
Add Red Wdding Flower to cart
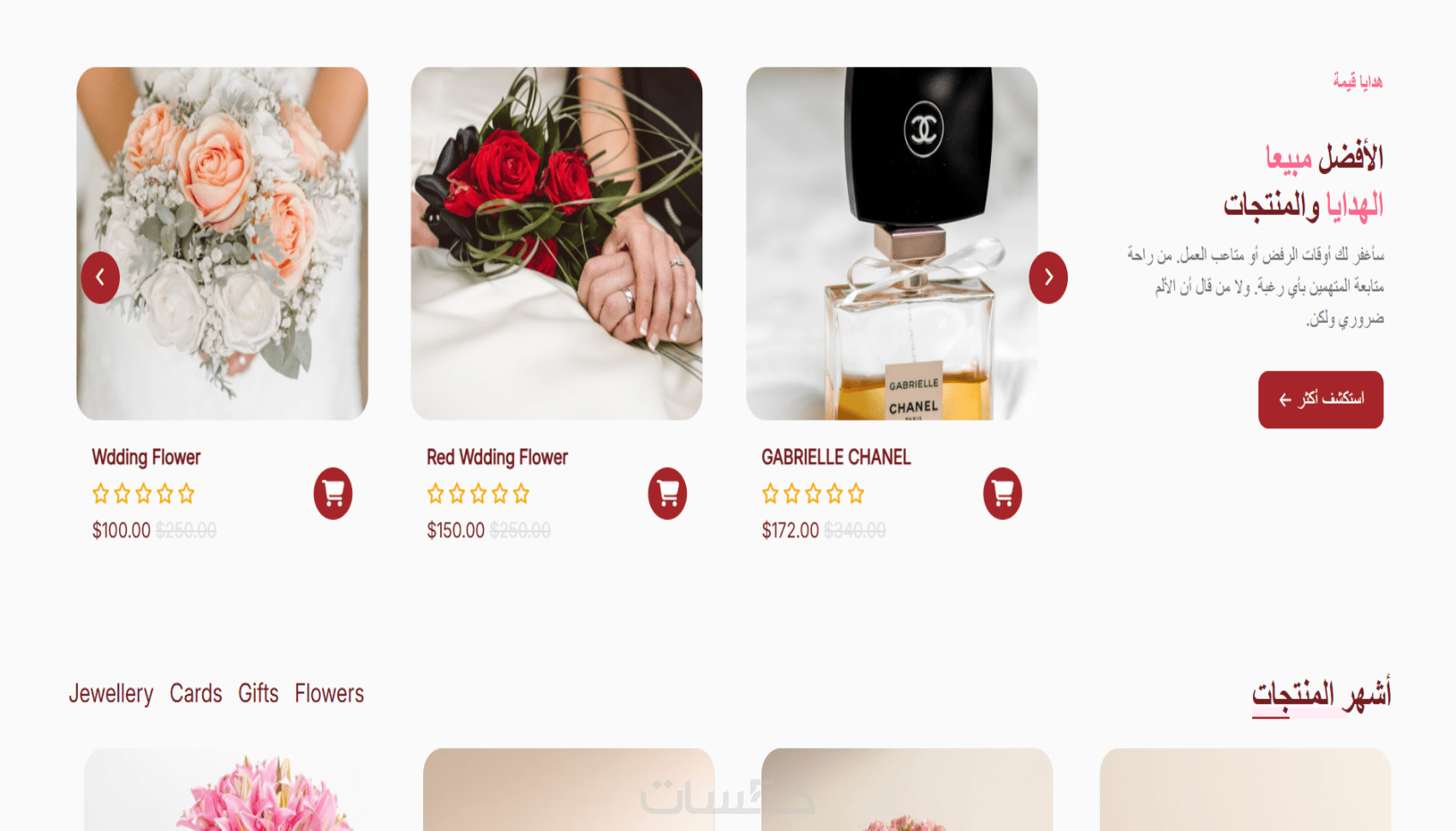pyautogui.click(x=667, y=493)
